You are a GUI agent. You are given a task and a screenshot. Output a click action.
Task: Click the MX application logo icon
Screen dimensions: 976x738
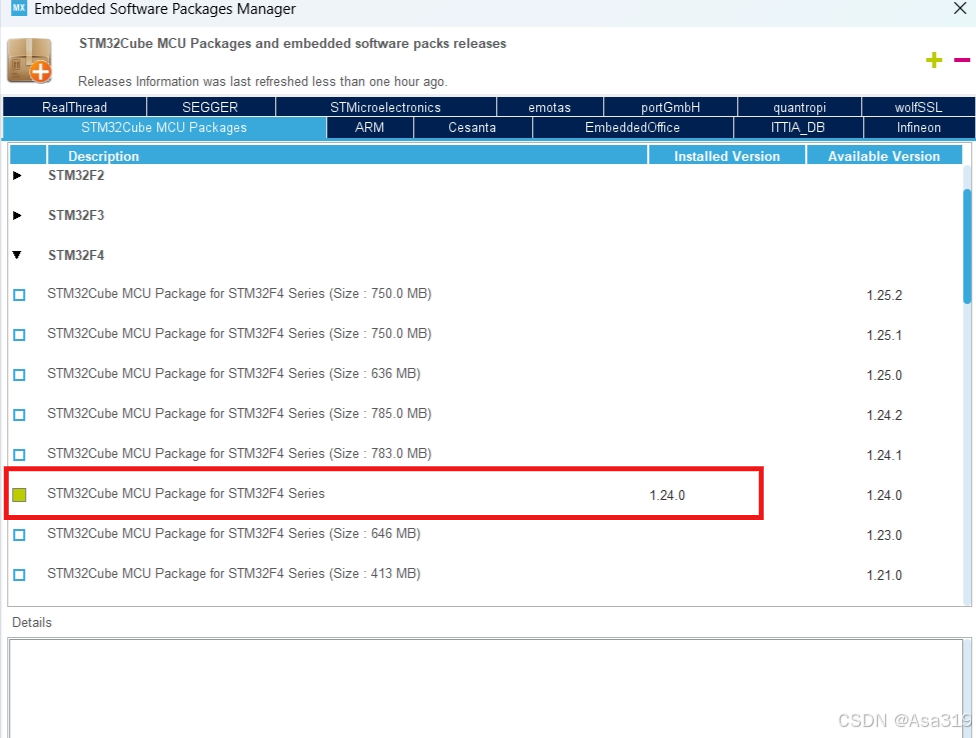point(19,8)
